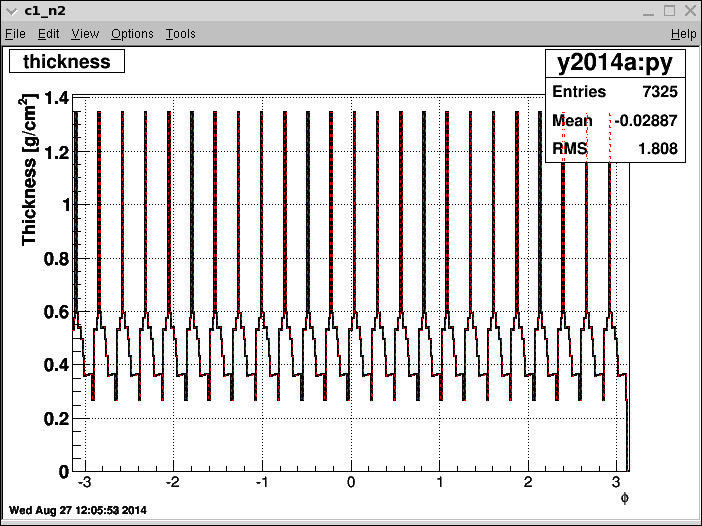Image resolution: width=702 pixels, height=526 pixels.
Task: Open the Help menu
Action: point(684,34)
